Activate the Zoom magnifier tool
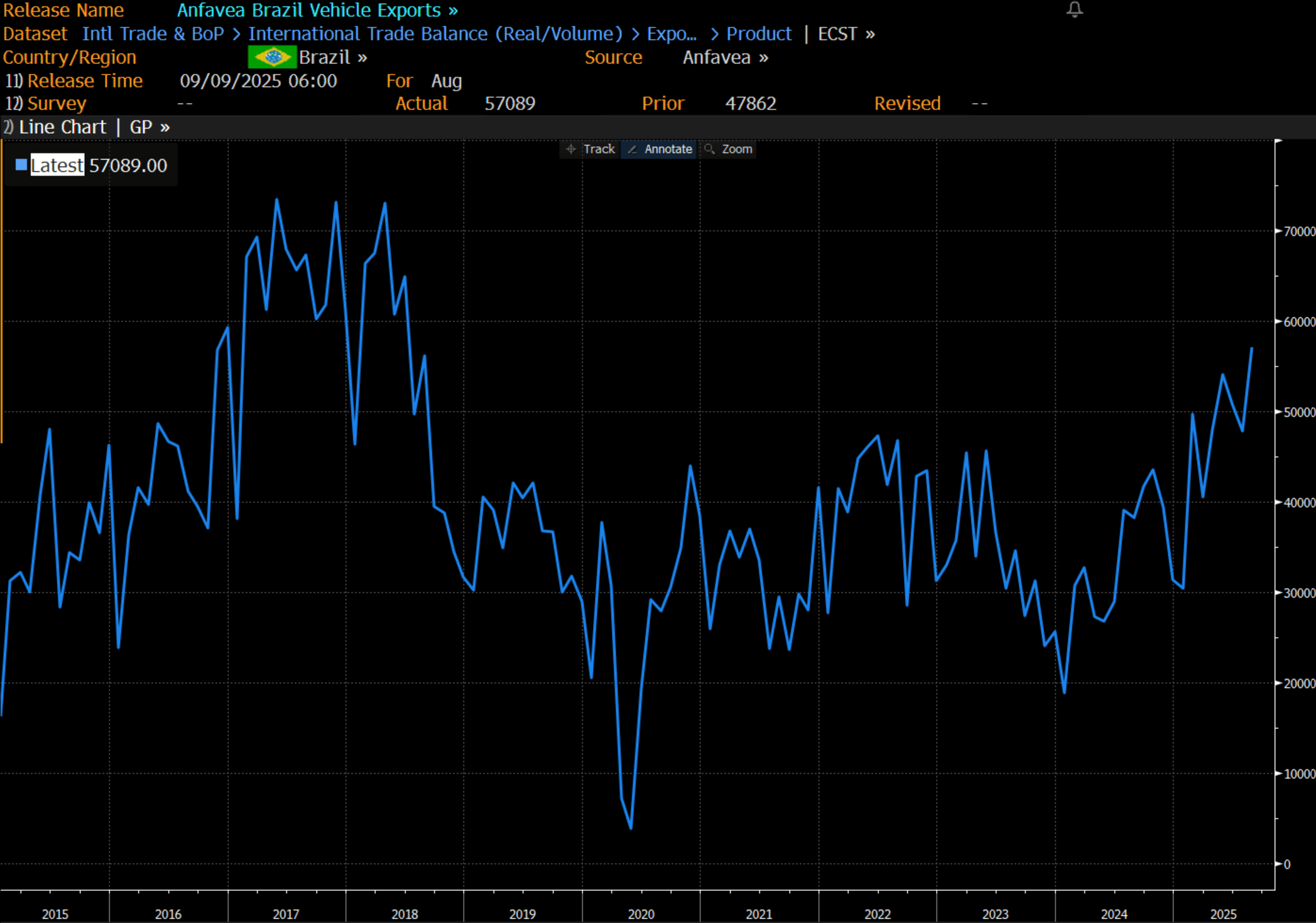 (729, 149)
